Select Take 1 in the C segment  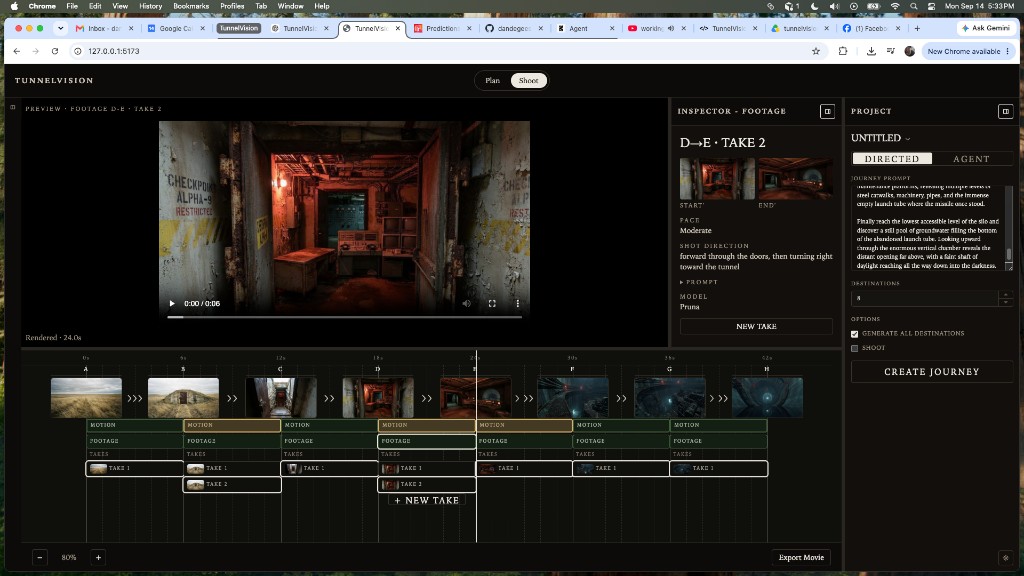pyautogui.click(x=329, y=468)
